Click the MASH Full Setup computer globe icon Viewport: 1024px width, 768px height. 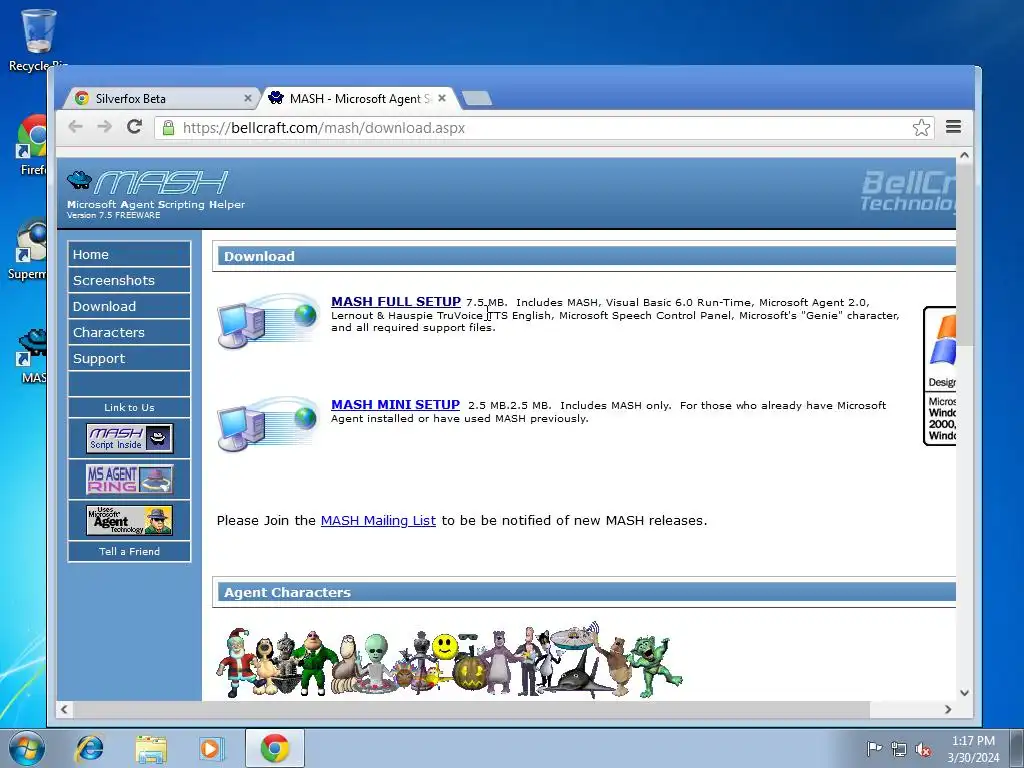tap(268, 320)
